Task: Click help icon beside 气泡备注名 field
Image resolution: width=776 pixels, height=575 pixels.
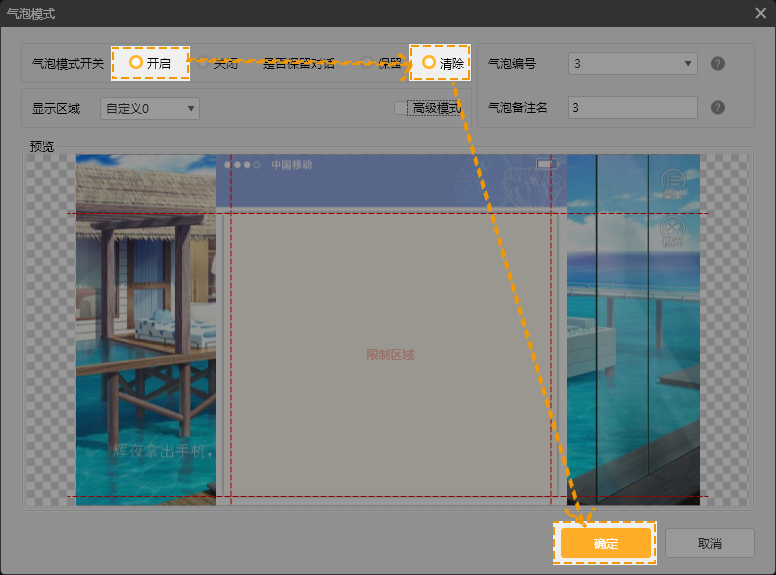Action: [717, 108]
